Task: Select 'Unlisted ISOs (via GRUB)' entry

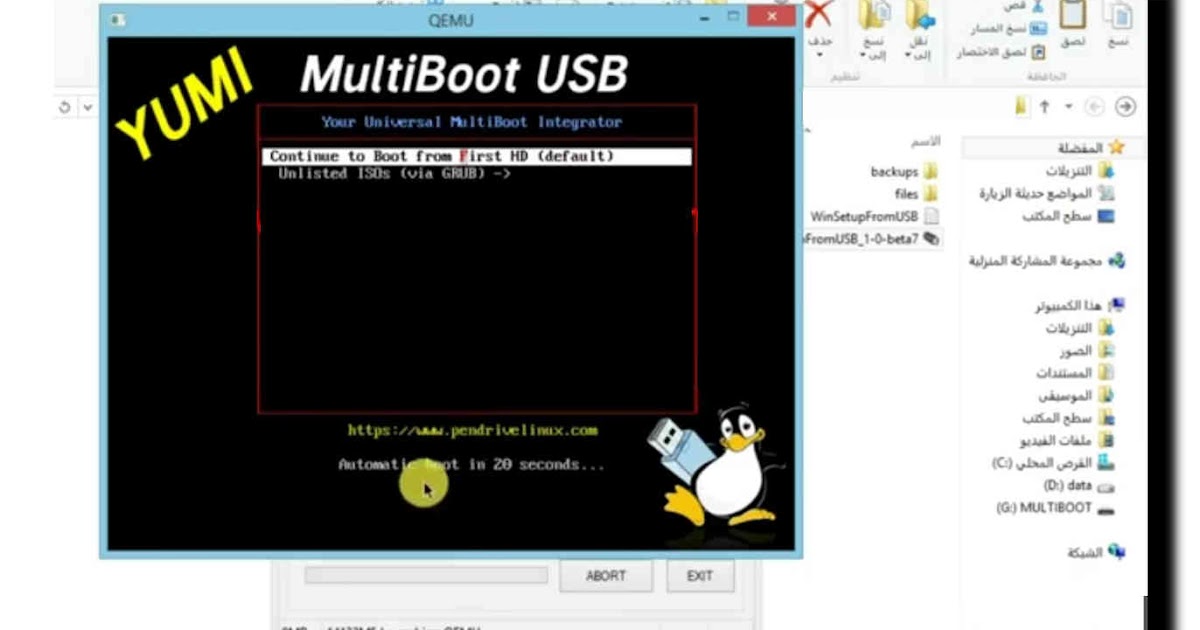Action: pyautogui.click(x=393, y=173)
